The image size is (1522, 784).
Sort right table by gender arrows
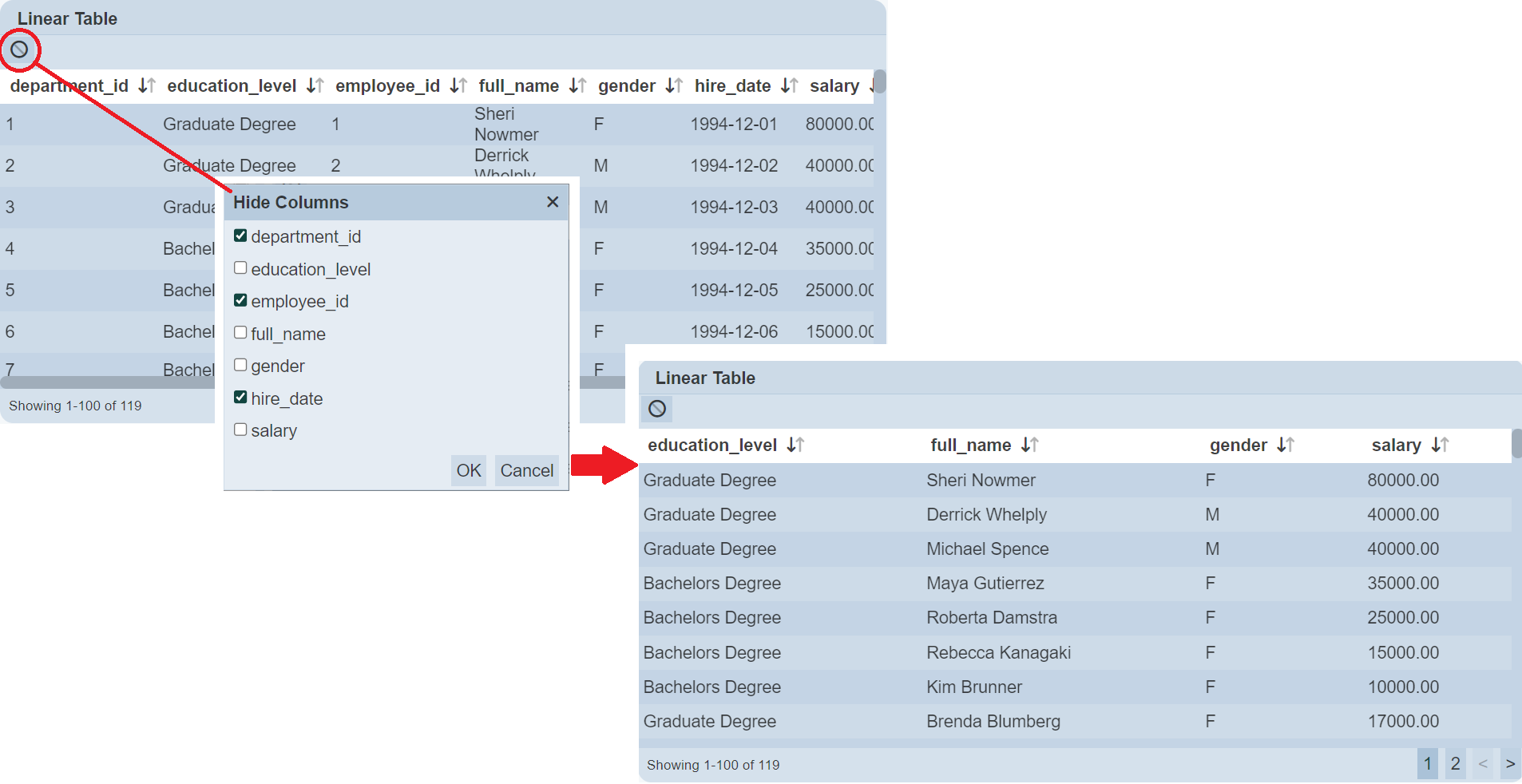point(1285,445)
